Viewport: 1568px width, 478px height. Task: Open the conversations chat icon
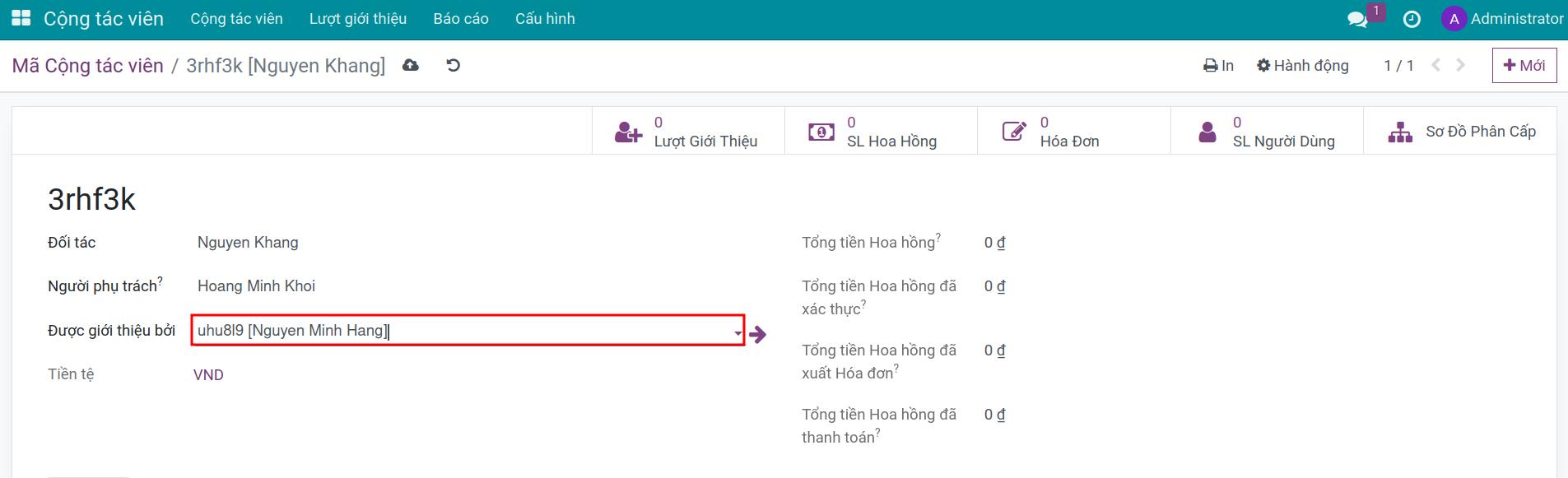pyautogui.click(x=1357, y=19)
